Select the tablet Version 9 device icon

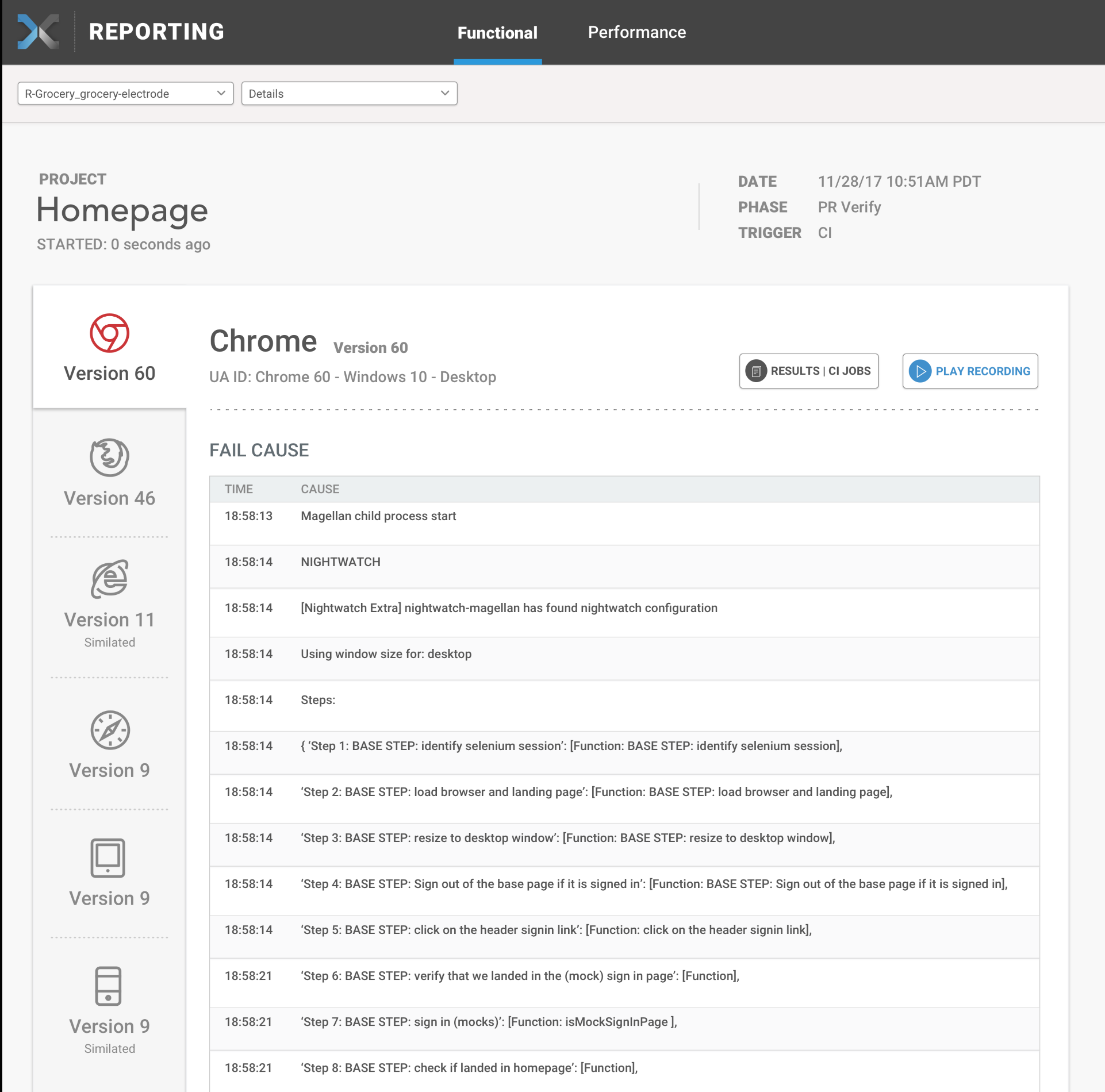109,859
